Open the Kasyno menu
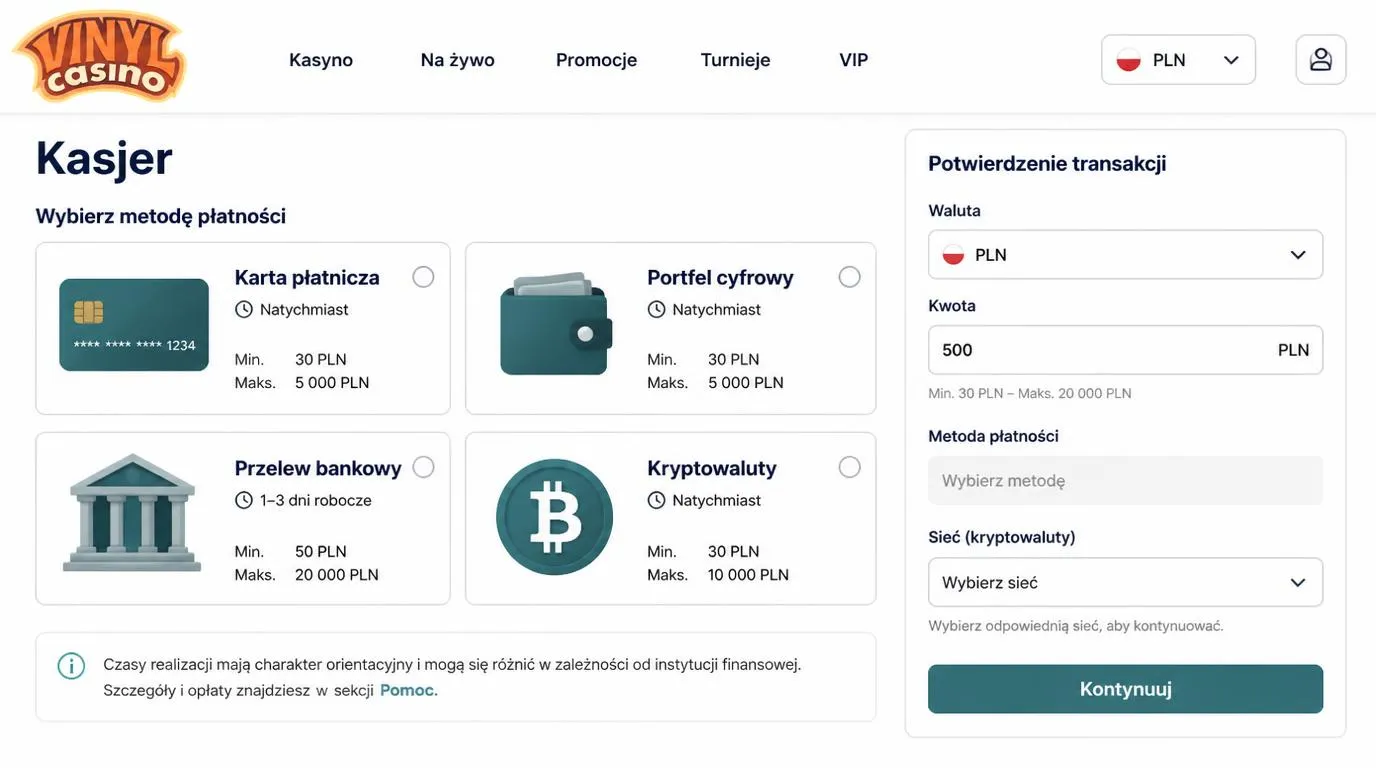This screenshot has height=768, width=1376. (x=321, y=60)
